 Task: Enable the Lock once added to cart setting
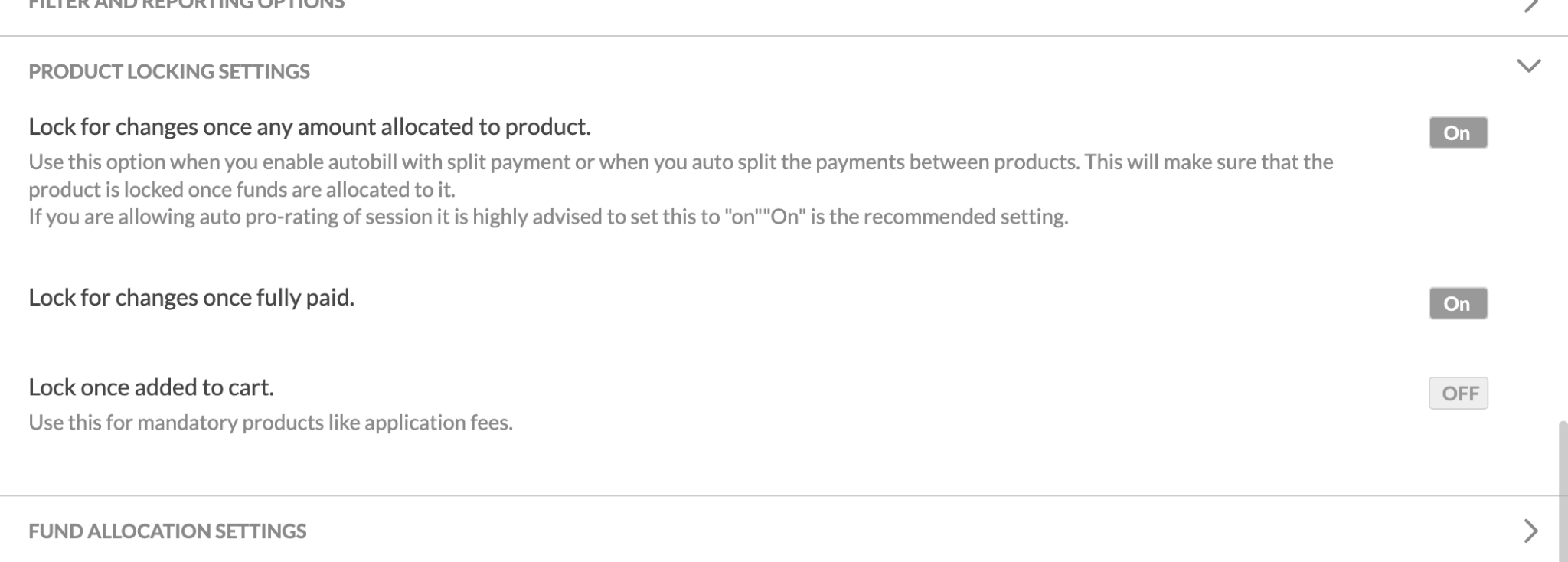click(1458, 393)
